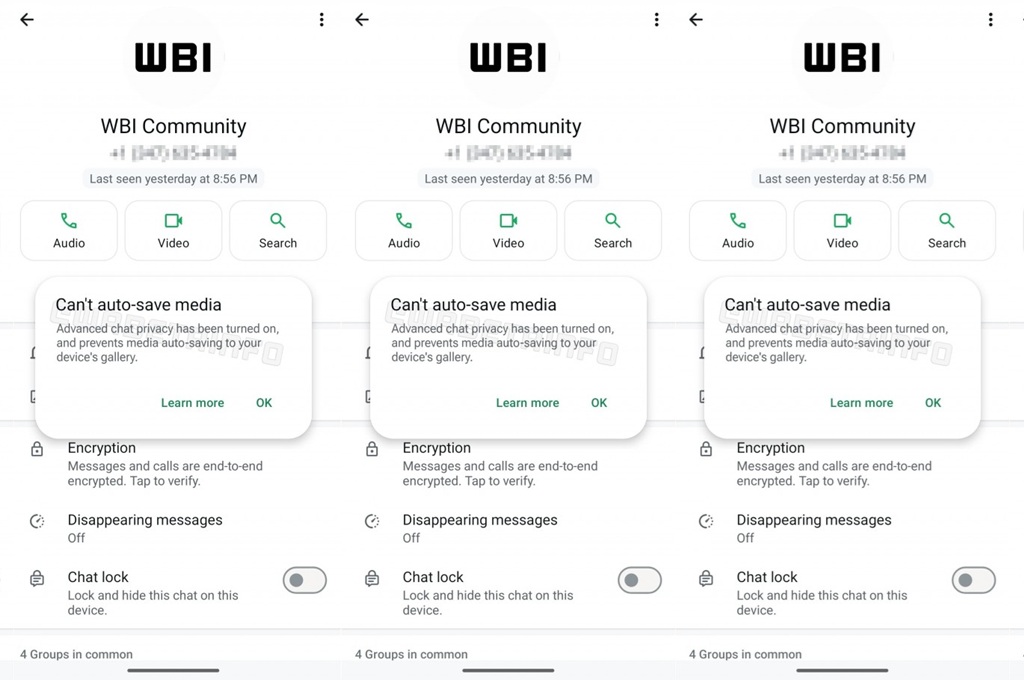The width and height of the screenshot is (1024, 680).
Task: Click OK in the right dialog
Action: click(x=933, y=403)
